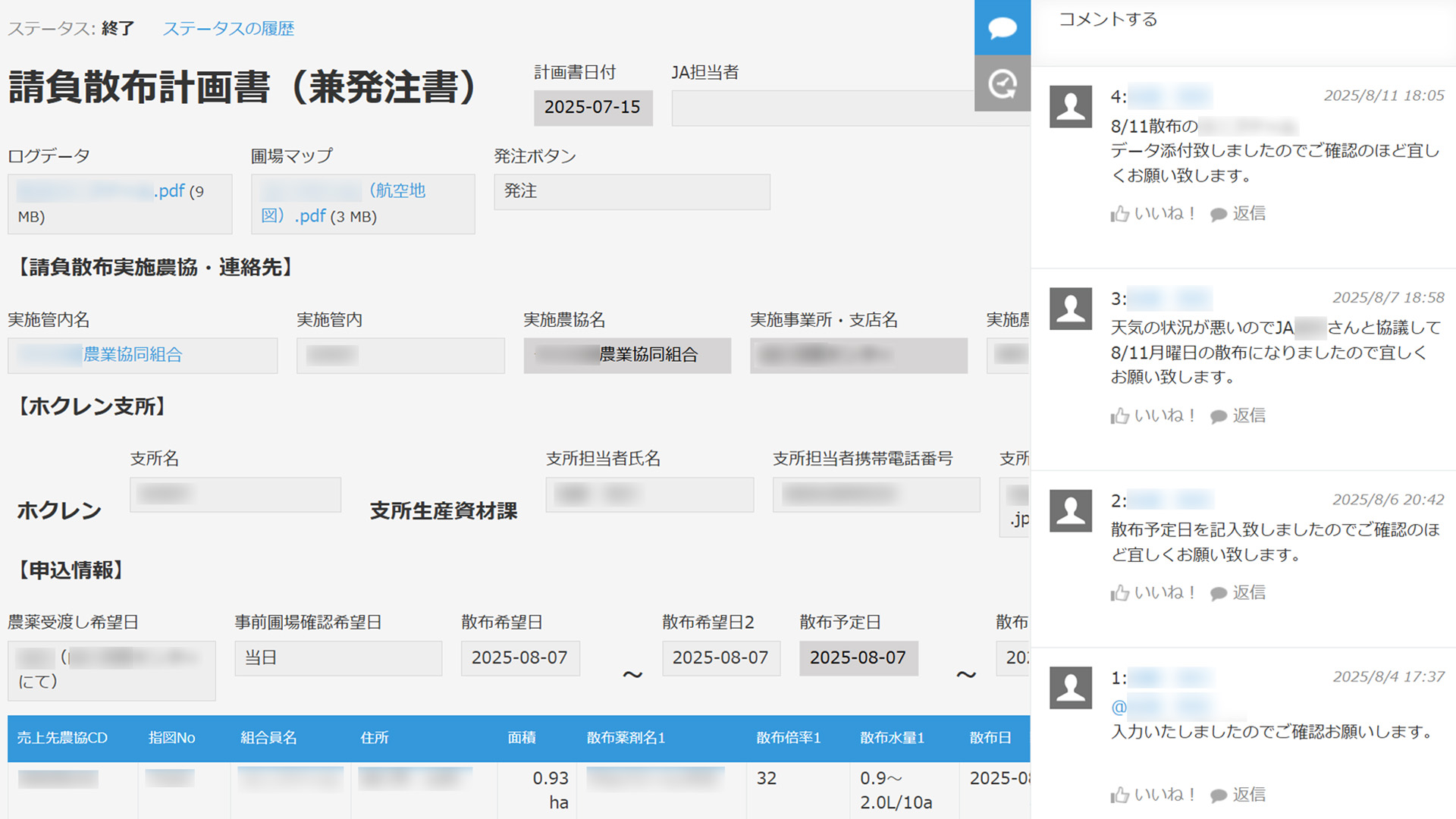
Task: Open ステータスの履歴 link
Action: (x=228, y=29)
